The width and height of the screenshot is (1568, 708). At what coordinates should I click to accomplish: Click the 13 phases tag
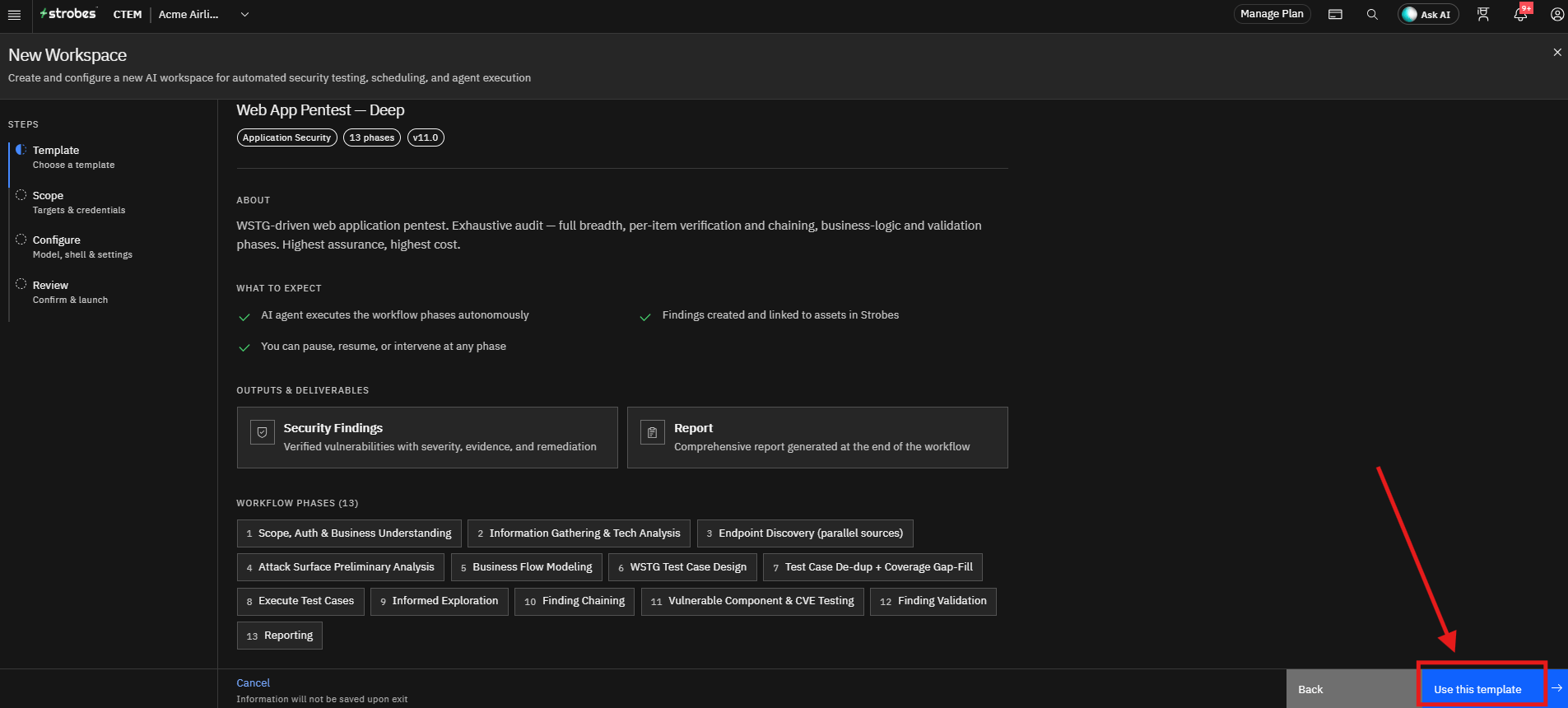[x=372, y=137]
